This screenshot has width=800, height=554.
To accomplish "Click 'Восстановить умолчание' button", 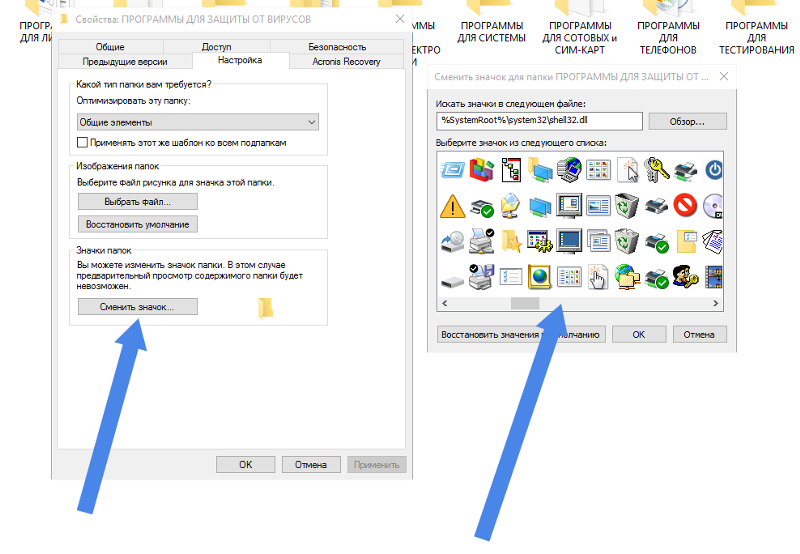I will (x=138, y=224).
